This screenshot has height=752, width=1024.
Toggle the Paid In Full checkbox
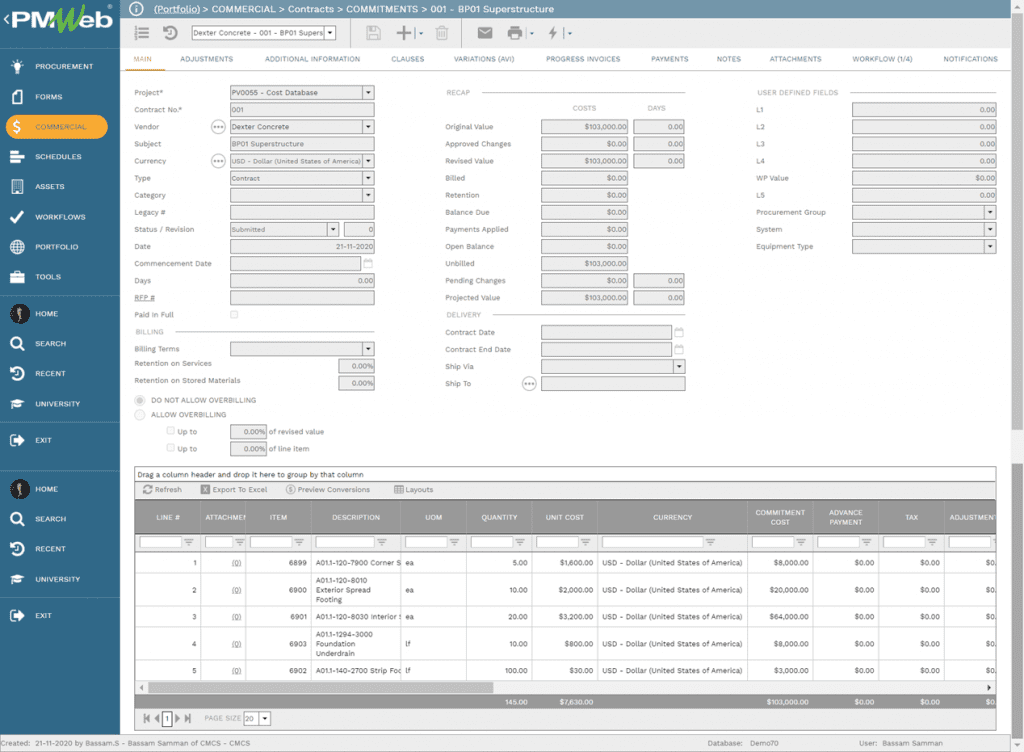[234, 315]
